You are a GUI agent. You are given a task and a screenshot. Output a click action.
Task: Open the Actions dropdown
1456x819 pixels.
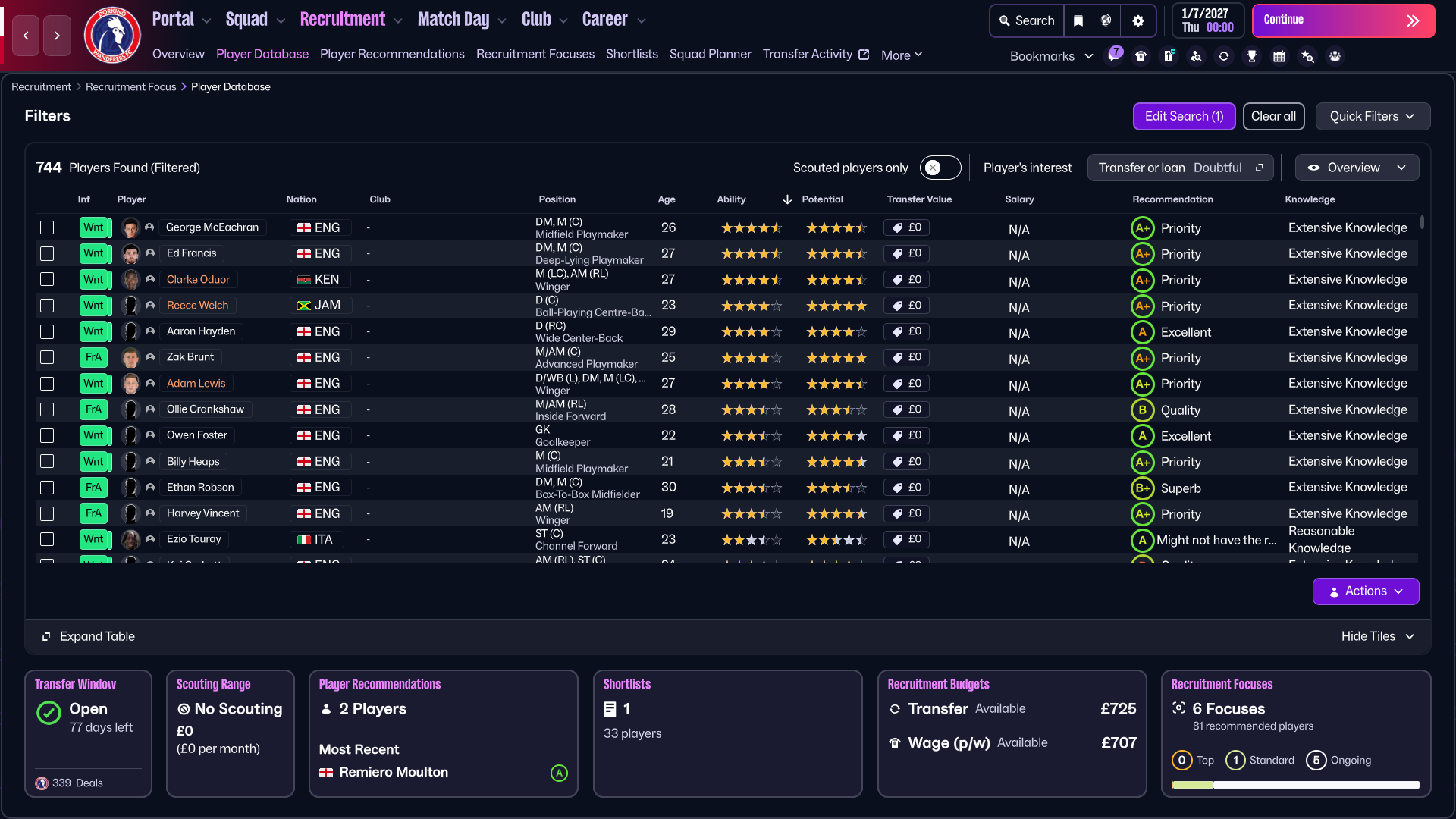click(x=1366, y=591)
